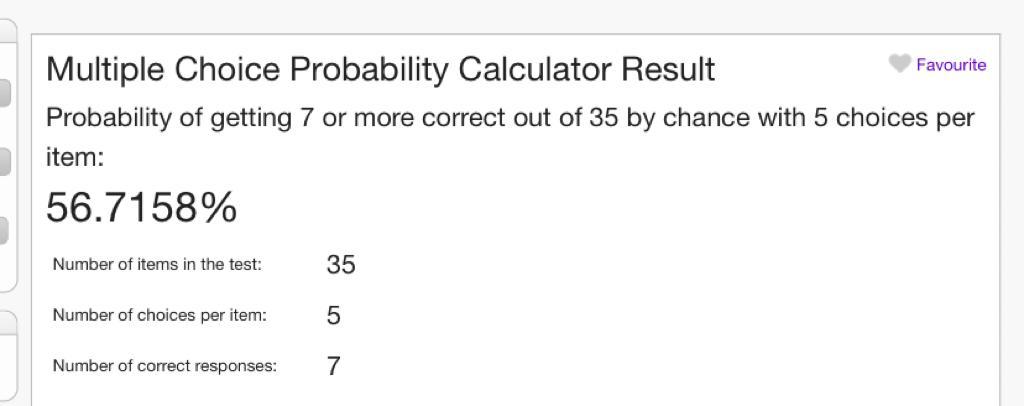Click the value 5 for choices per item
The height and width of the screenshot is (406, 1024).
(334, 316)
